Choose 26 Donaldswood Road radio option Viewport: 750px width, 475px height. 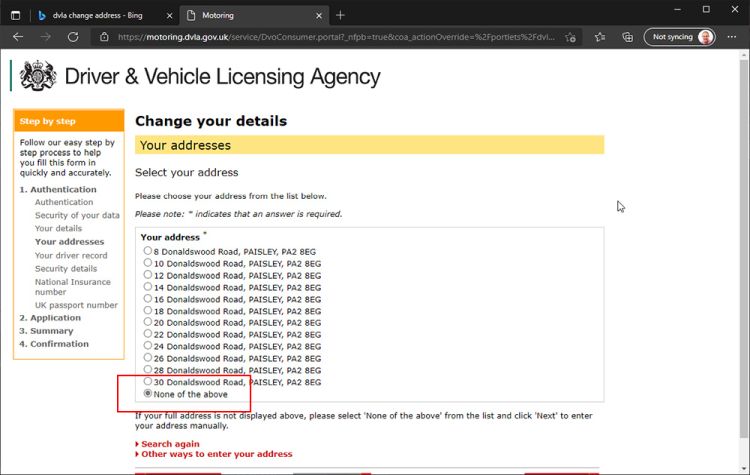(x=148, y=357)
